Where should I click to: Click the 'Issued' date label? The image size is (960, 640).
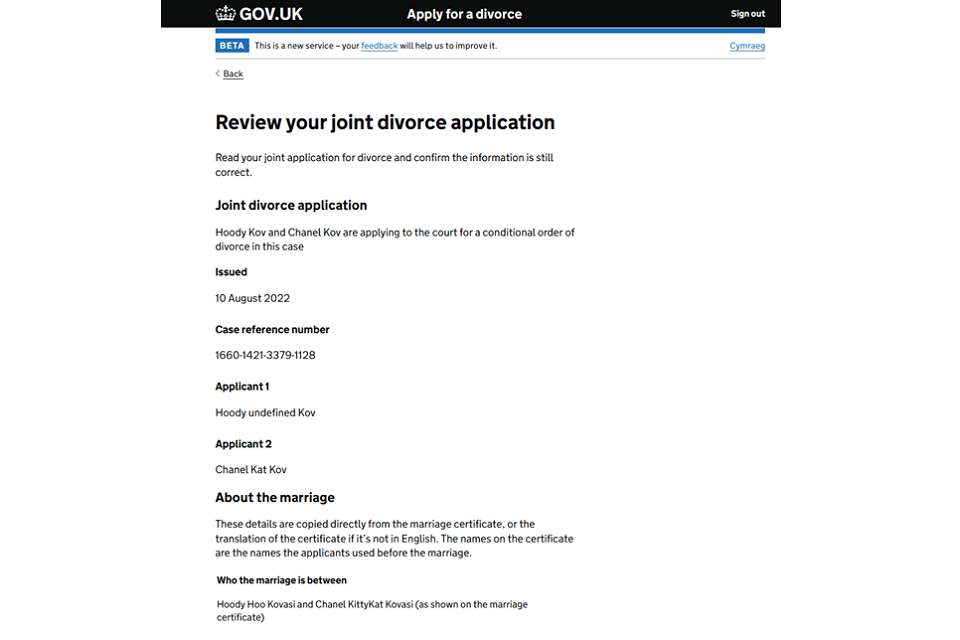[x=230, y=271]
